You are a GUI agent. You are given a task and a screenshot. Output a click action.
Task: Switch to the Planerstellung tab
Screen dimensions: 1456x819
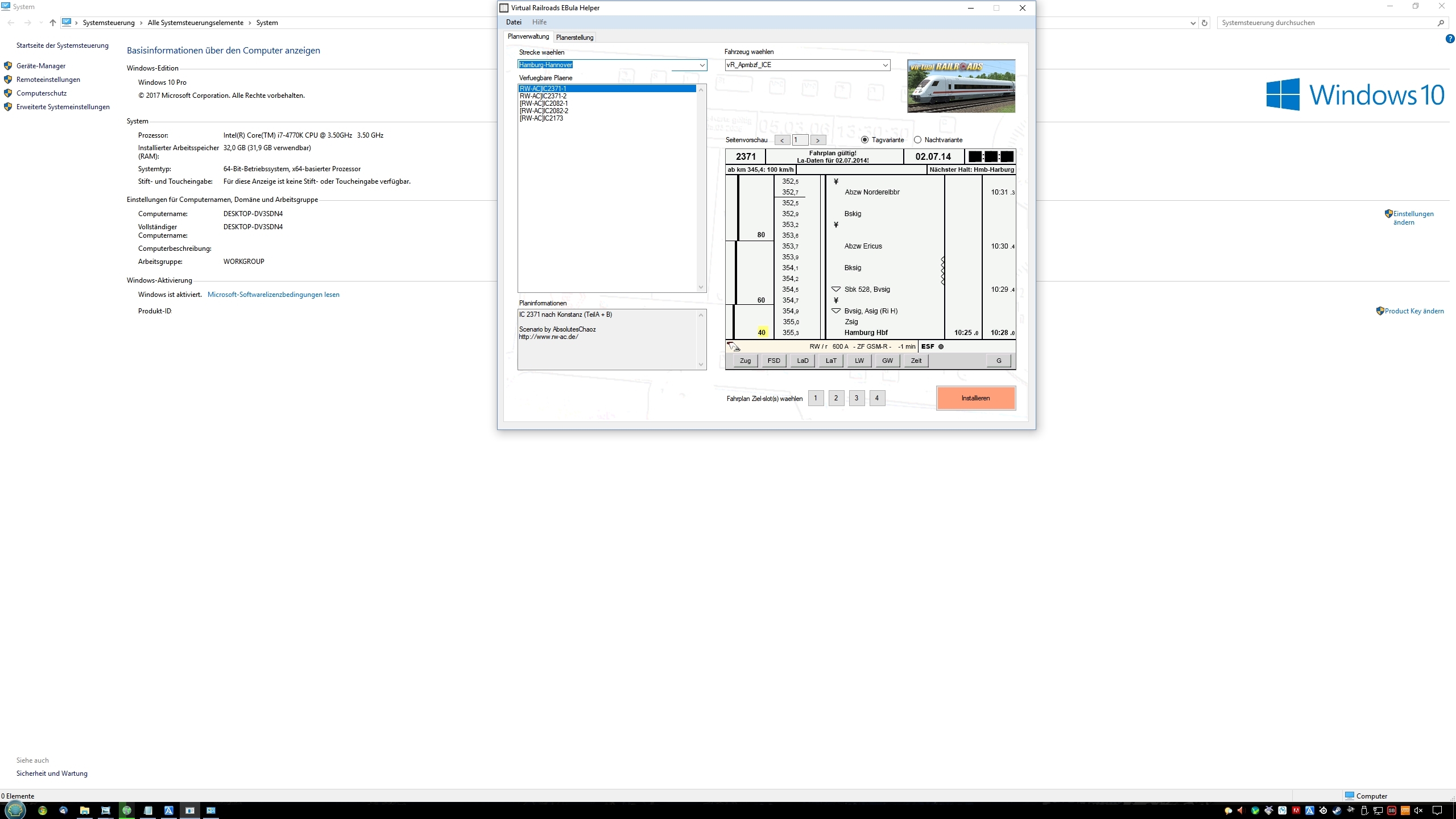pyautogui.click(x=574, y=38)
